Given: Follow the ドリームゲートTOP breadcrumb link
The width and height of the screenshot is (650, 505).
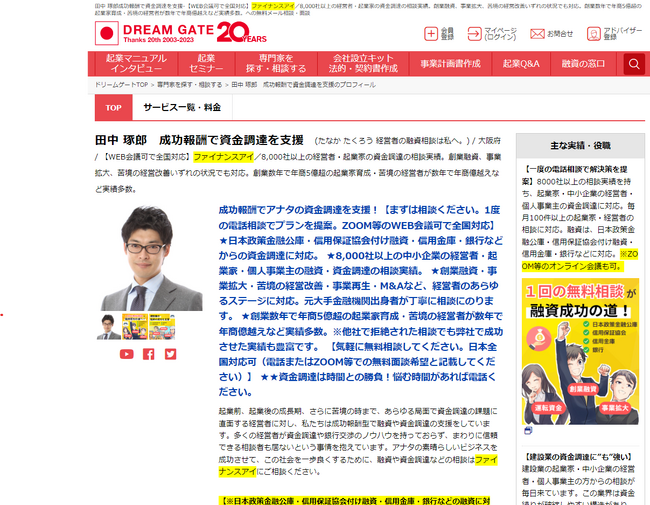Looking at the screenshot, I should [121, 85].
